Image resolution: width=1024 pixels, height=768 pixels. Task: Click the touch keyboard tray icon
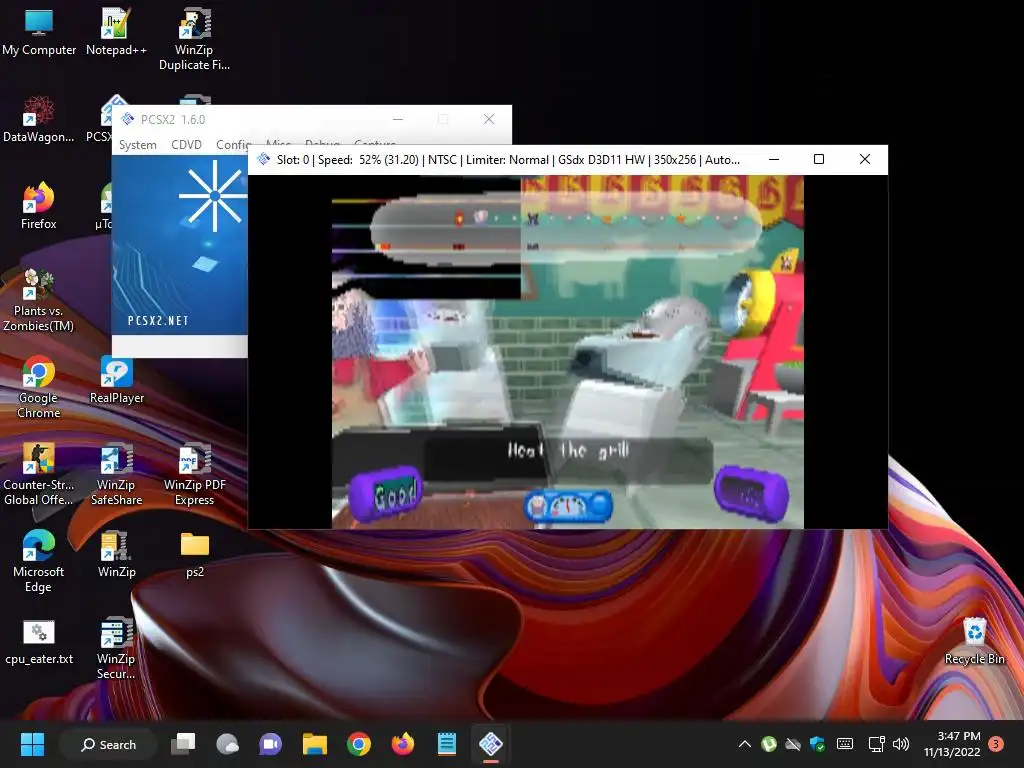point(844,744)
